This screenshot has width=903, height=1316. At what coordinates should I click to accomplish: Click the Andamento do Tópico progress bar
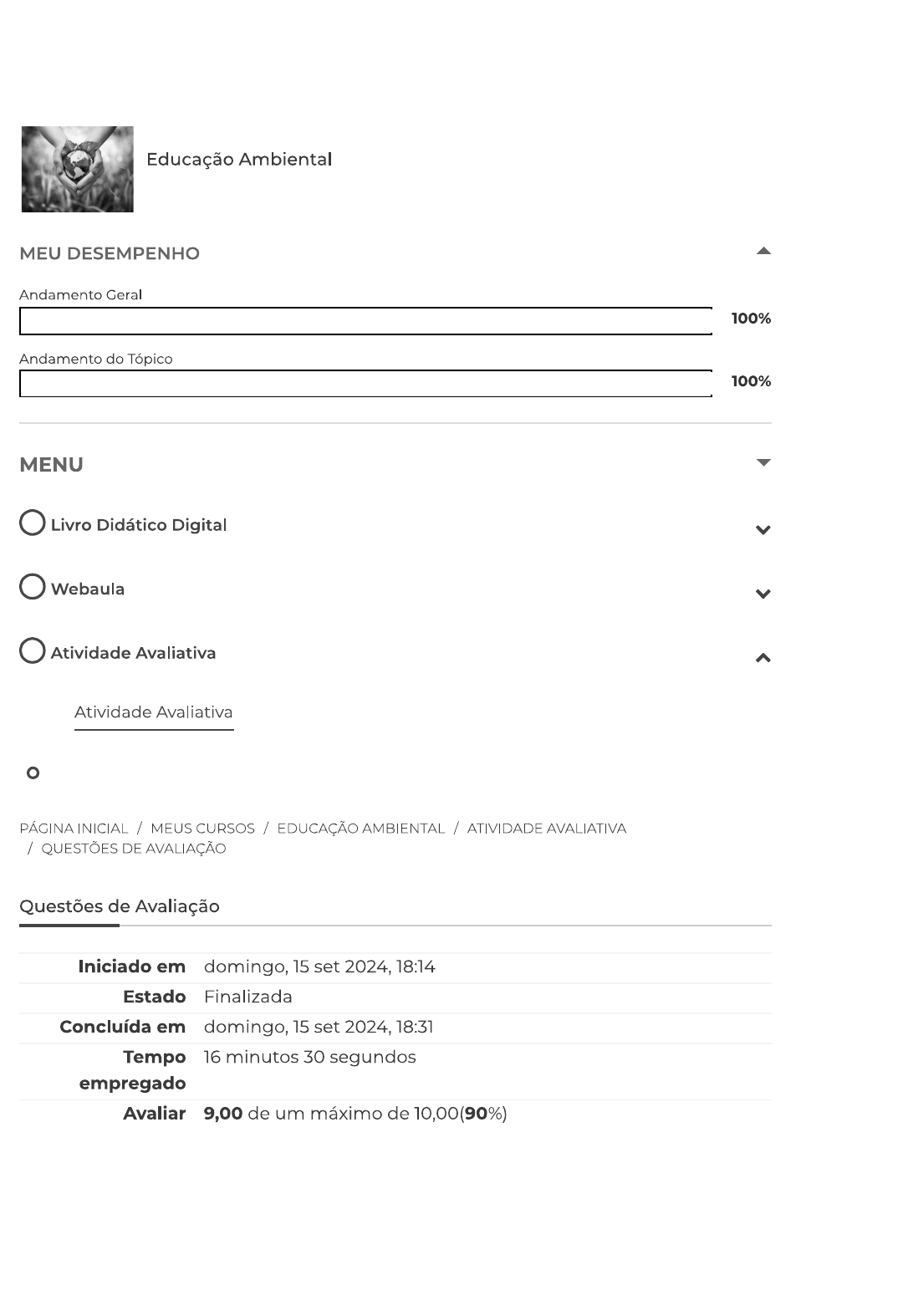[x=365, y=384]
